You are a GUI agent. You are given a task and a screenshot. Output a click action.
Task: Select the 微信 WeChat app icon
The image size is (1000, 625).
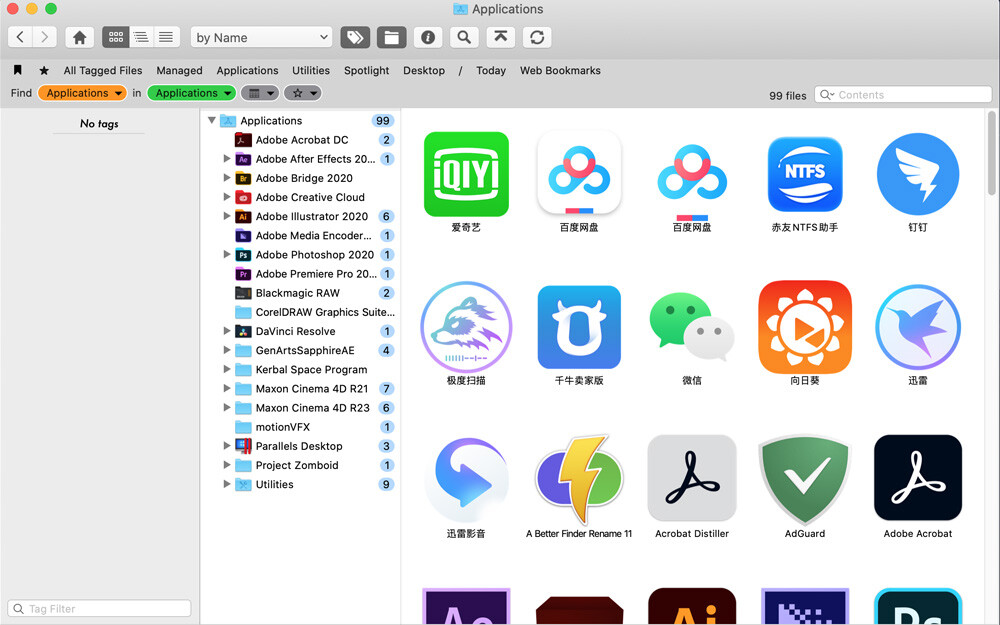tap(692, 327)
